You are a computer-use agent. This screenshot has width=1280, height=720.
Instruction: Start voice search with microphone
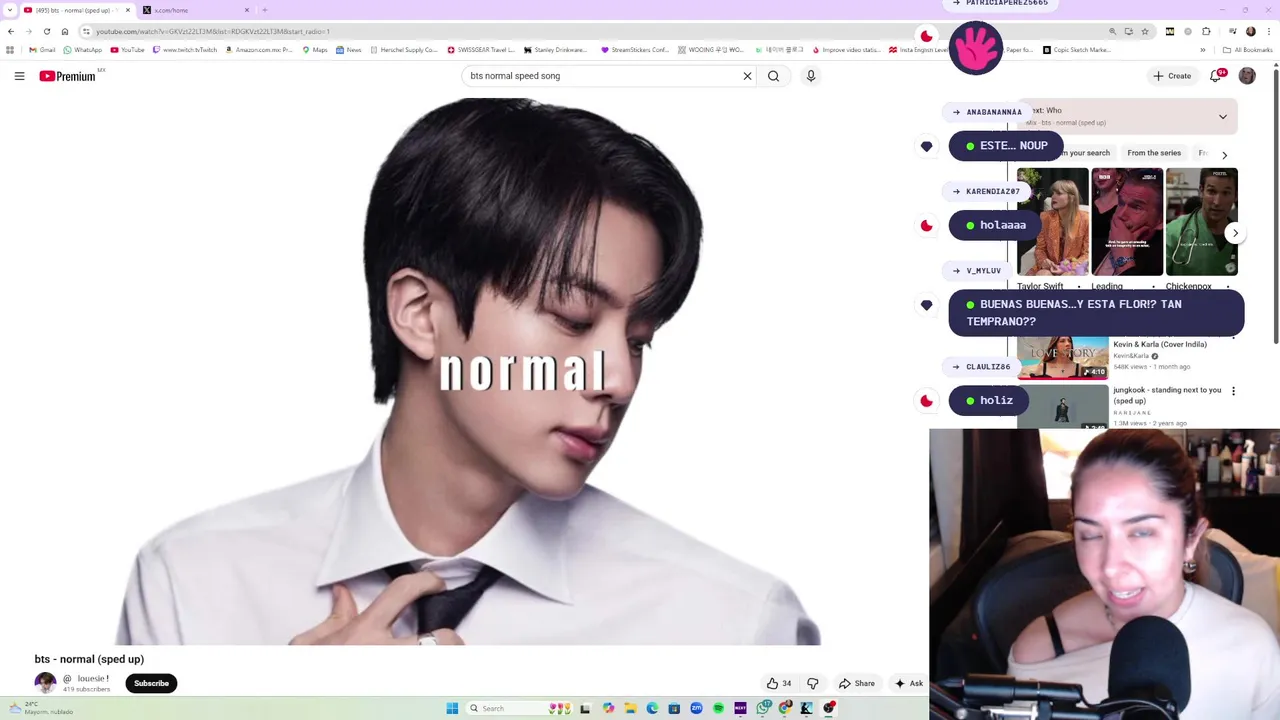(x=811, y=76)
